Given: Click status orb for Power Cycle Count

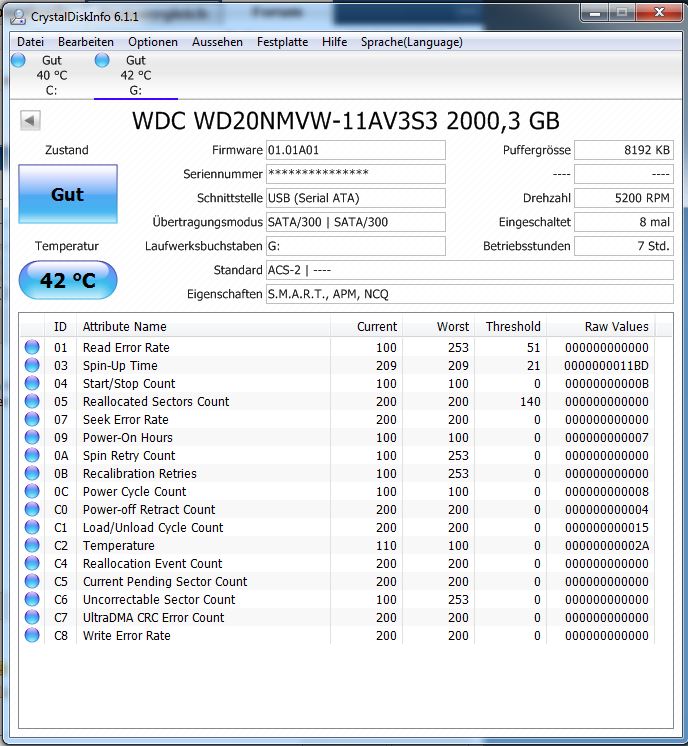Looking at the screenshot, I should pos(32,491).
